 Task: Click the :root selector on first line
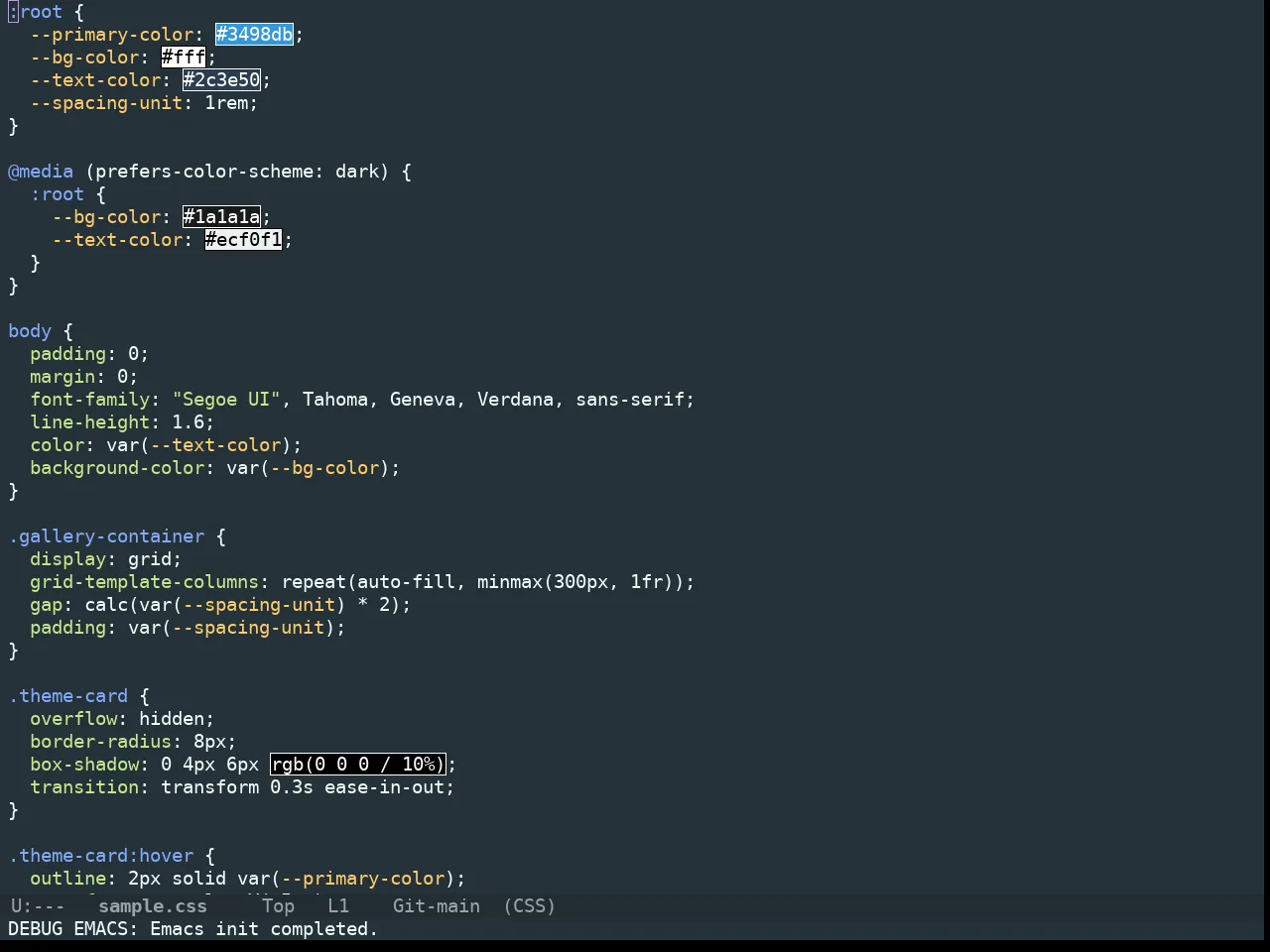coord(36,12)
